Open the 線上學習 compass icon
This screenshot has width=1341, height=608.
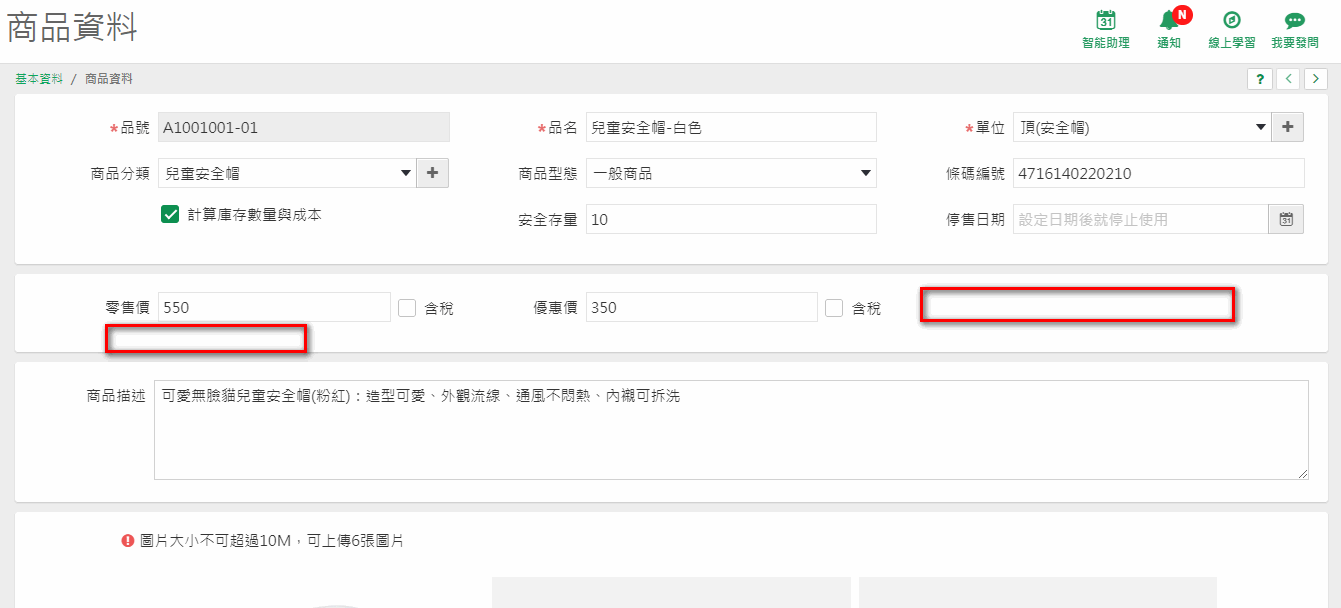coord(1232,20)
